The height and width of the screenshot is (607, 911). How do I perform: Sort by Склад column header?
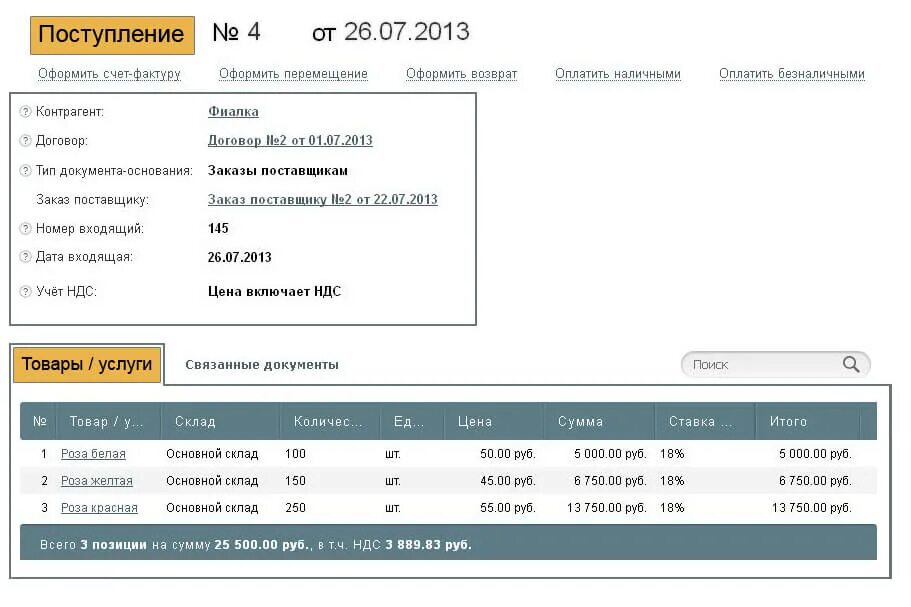click(220, 421)
